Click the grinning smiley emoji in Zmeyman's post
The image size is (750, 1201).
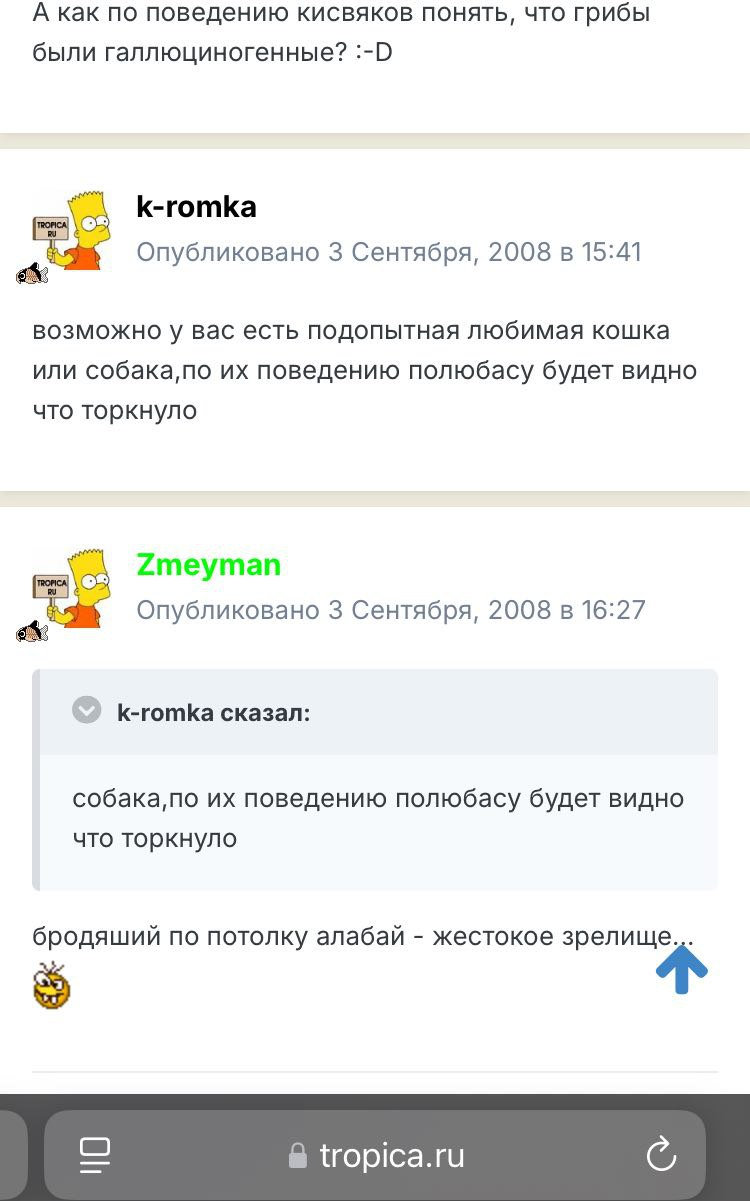pyautogui.click(x=52, y=985)
